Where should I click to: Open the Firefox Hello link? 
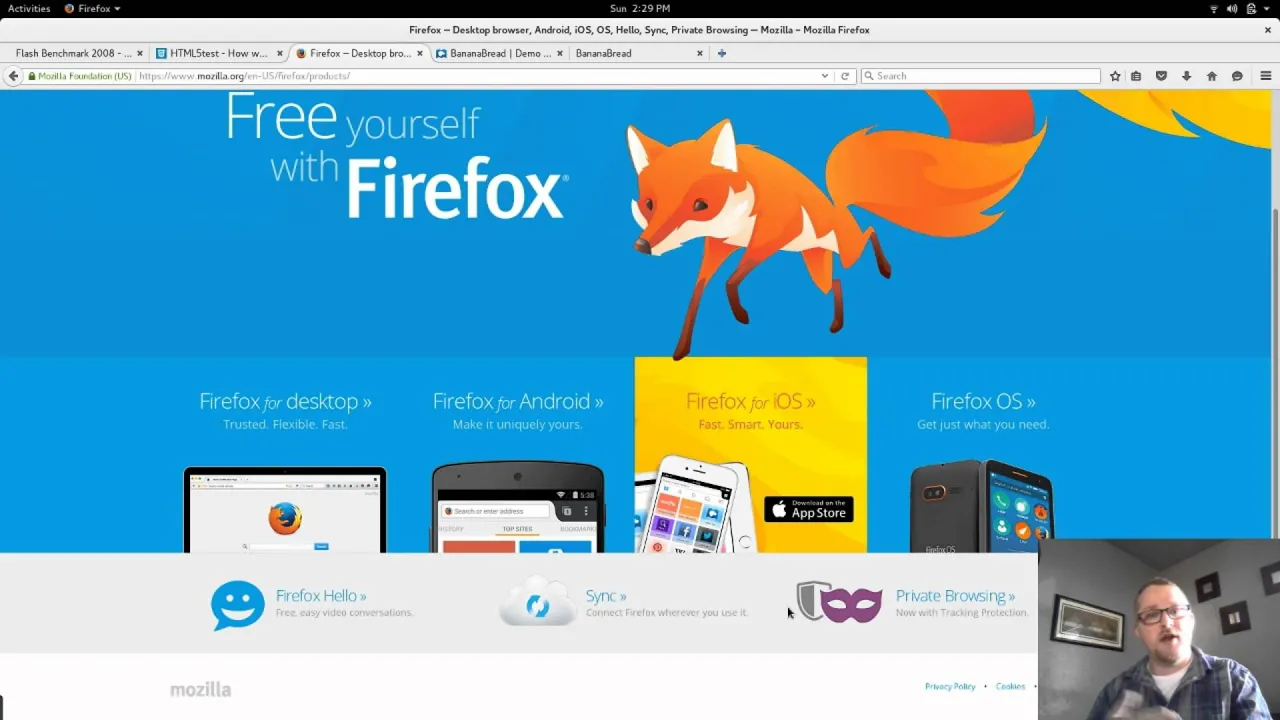tap(321, 596)
